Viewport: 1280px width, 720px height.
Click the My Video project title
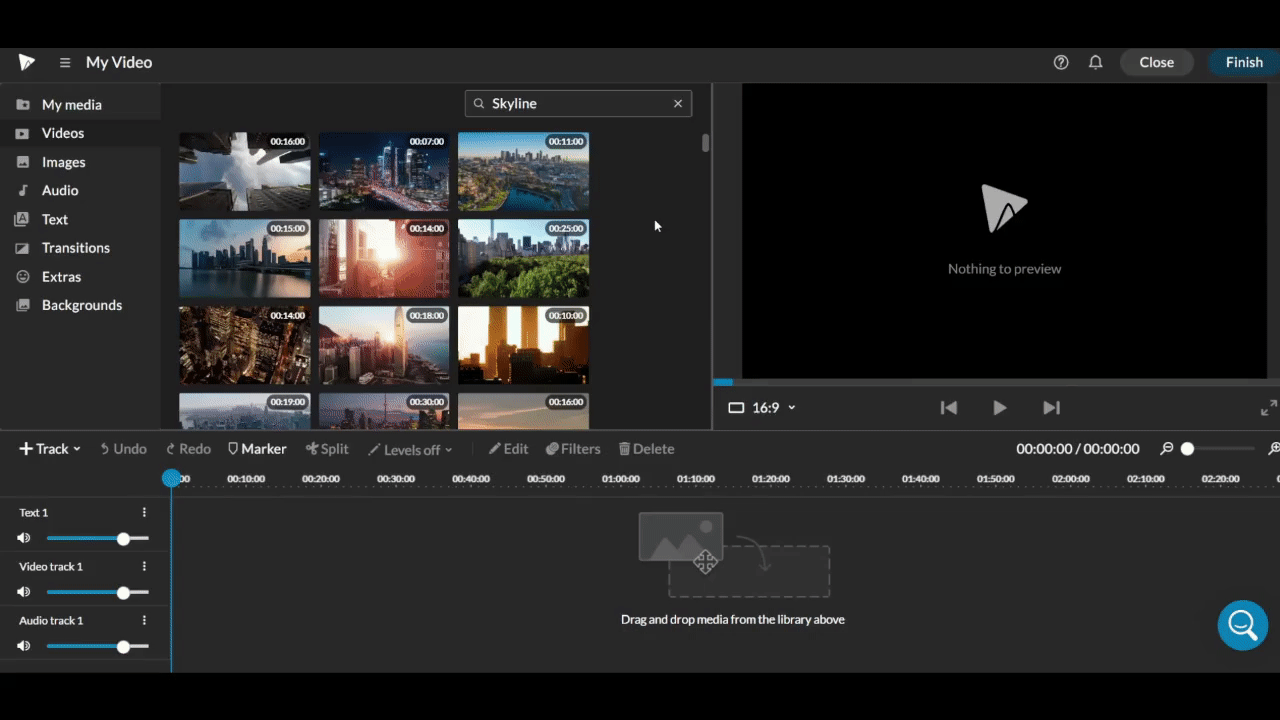tap(119, 62)
